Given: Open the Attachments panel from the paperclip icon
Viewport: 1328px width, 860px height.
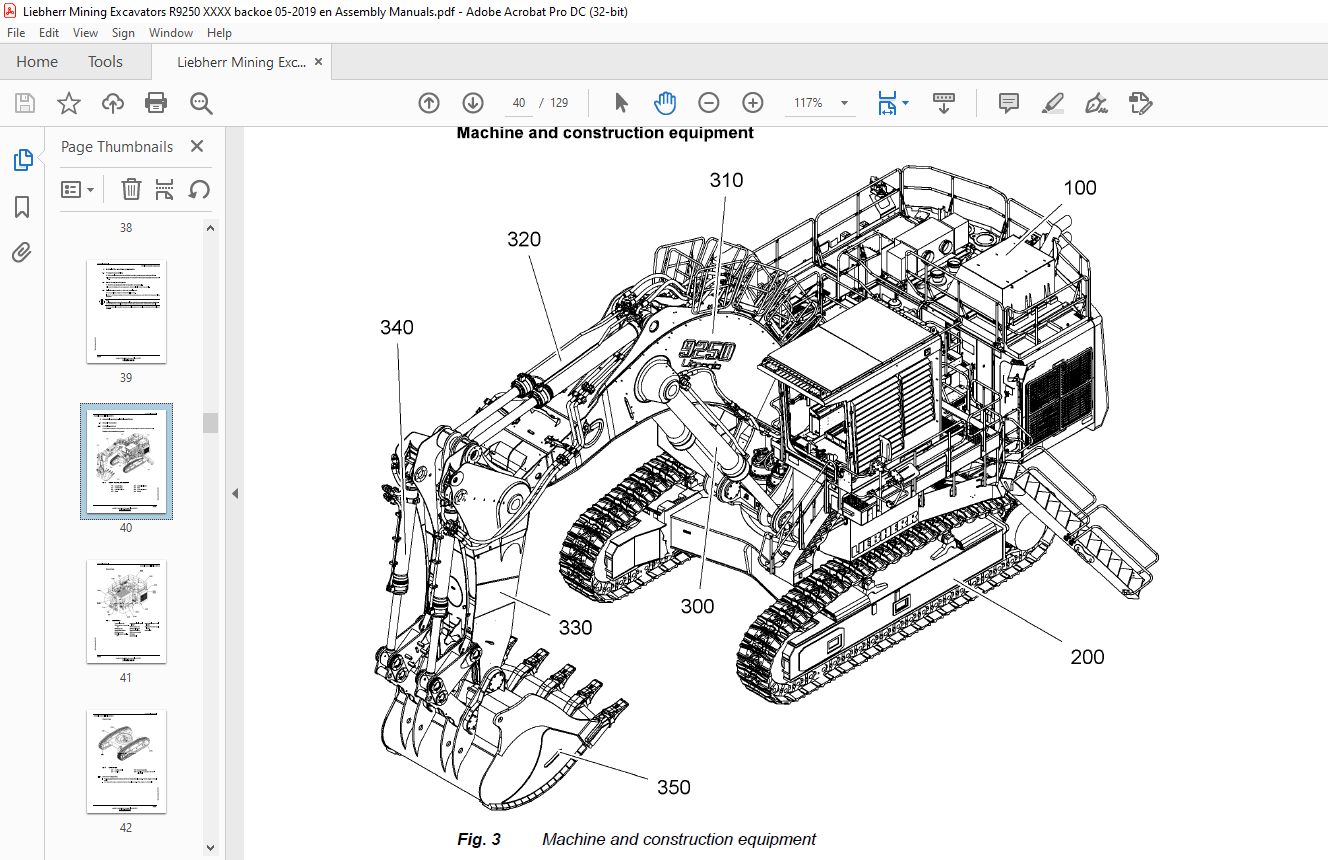Looking at the screenshot, I should coord(22,252).
